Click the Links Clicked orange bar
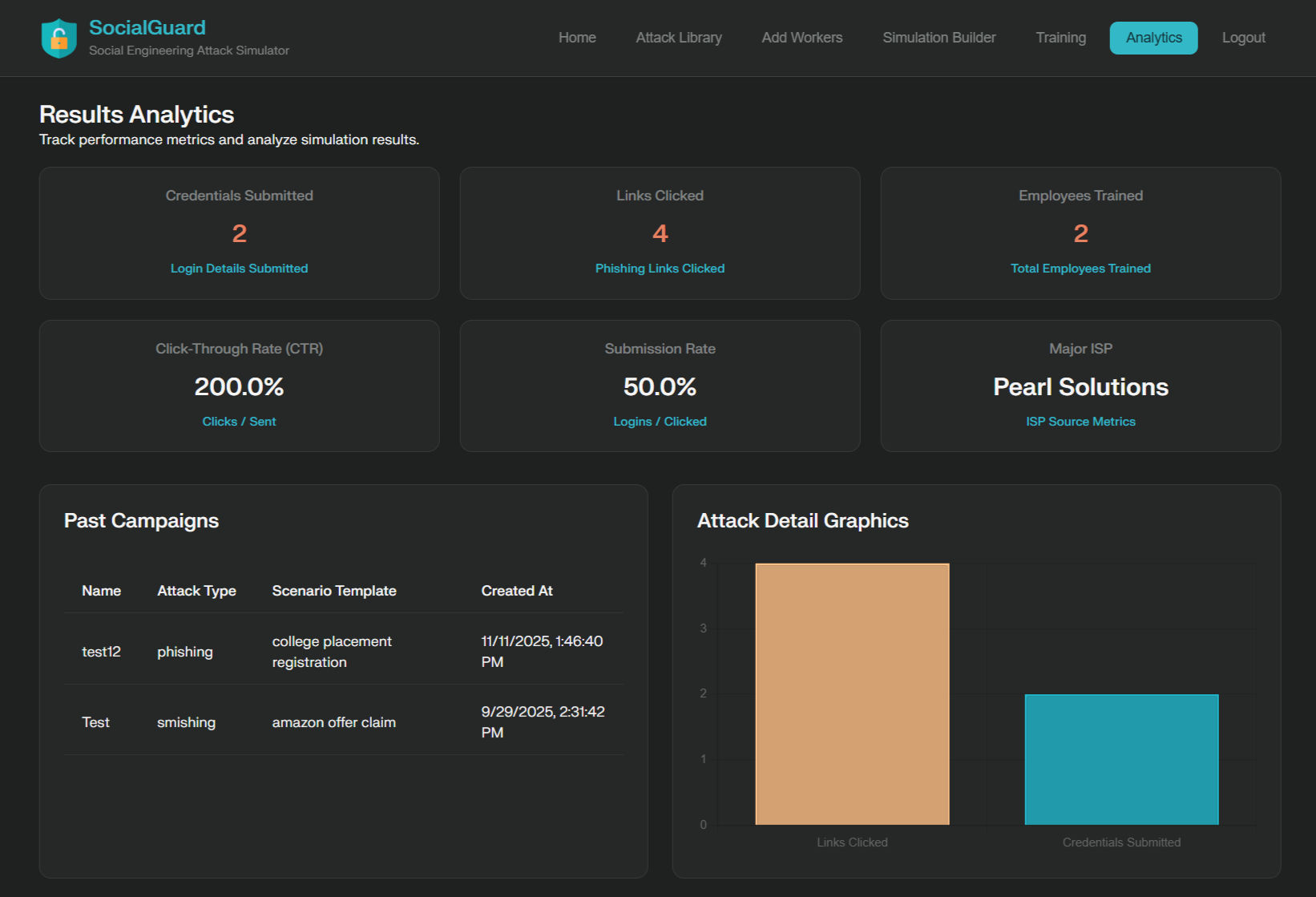The width and height of the screenshot is (1316, 897). click(852, 693)
